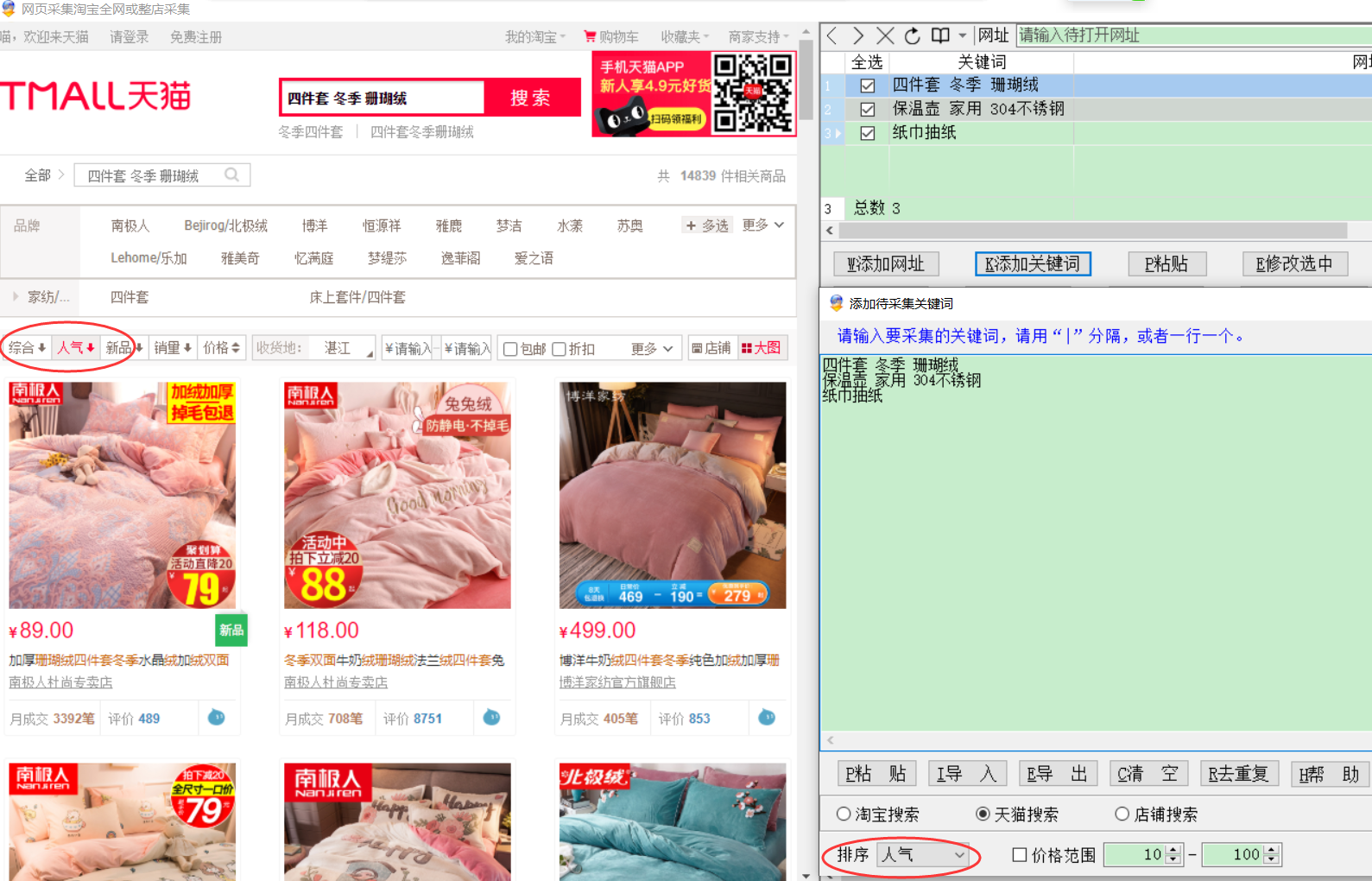Uncheck the 纸巾抽纸 keyword row checkbox
1372x881 pixels.
(868, 133)
